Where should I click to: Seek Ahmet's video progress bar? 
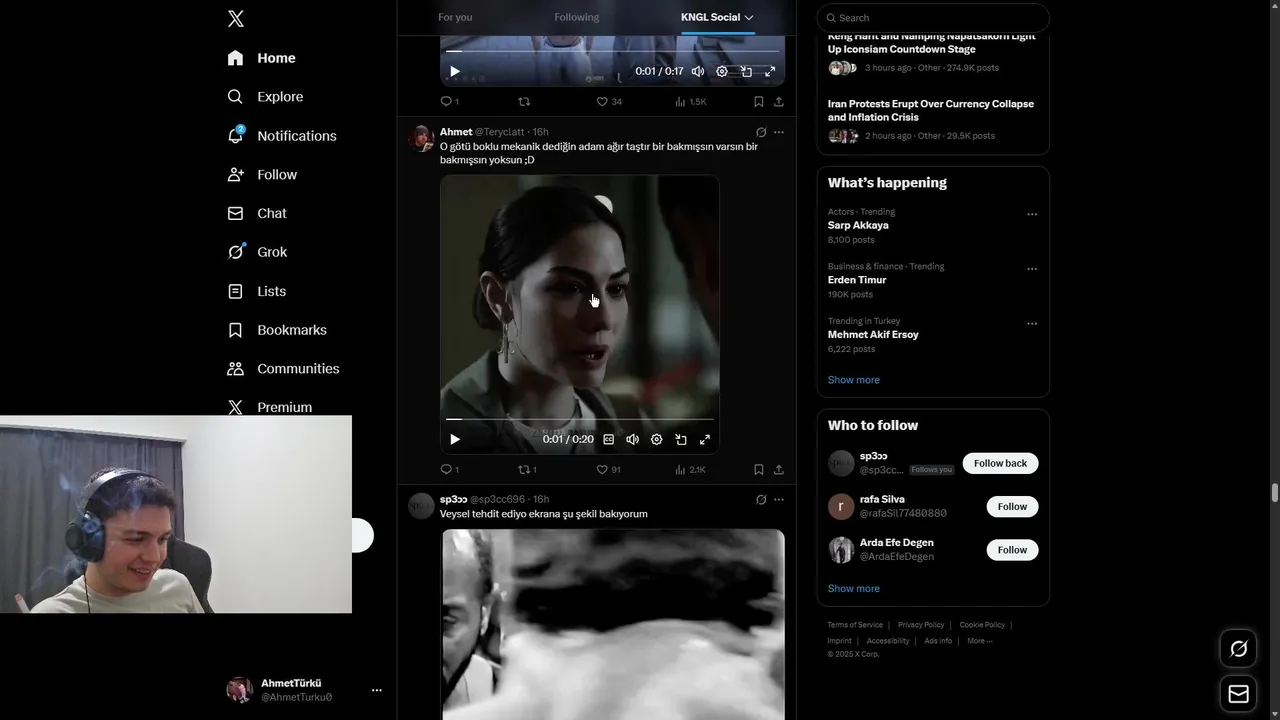[580, 419]
